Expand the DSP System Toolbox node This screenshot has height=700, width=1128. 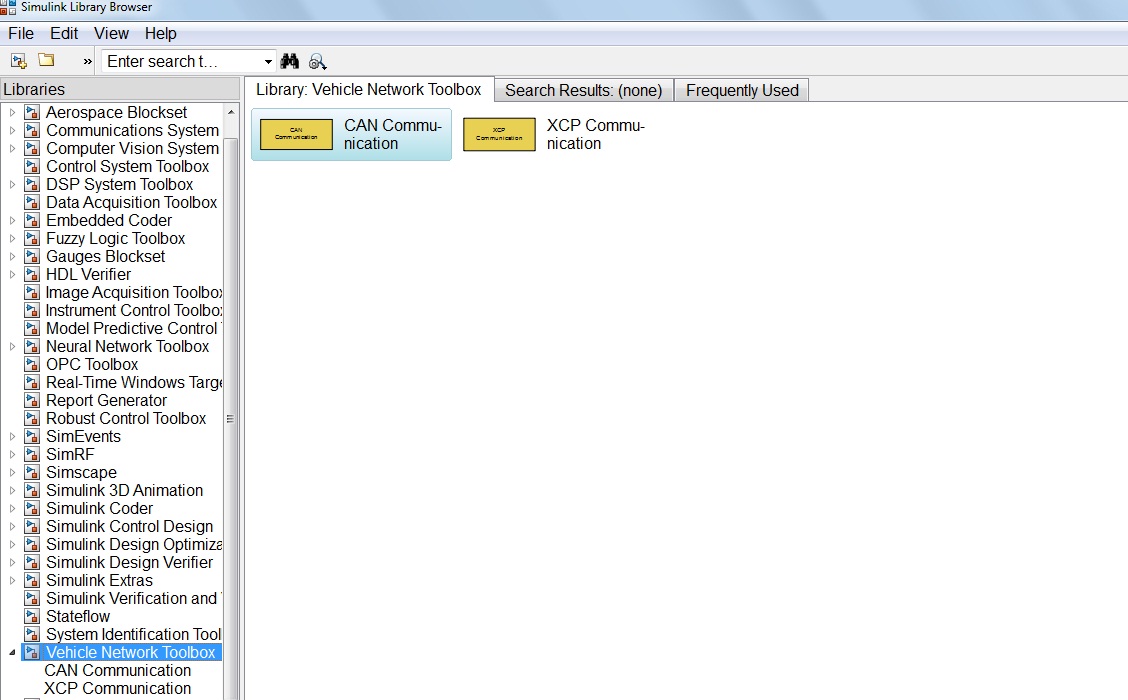13,185
